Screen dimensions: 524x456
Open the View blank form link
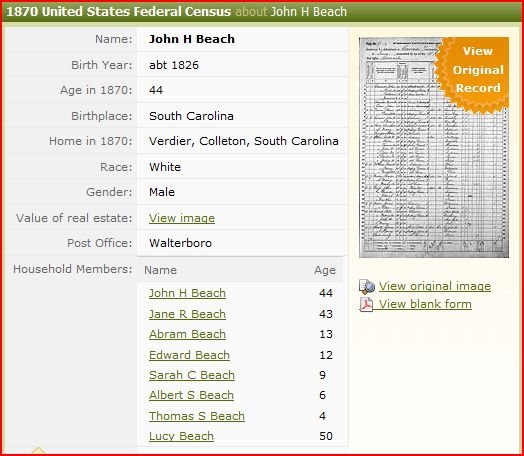(425, 304)
